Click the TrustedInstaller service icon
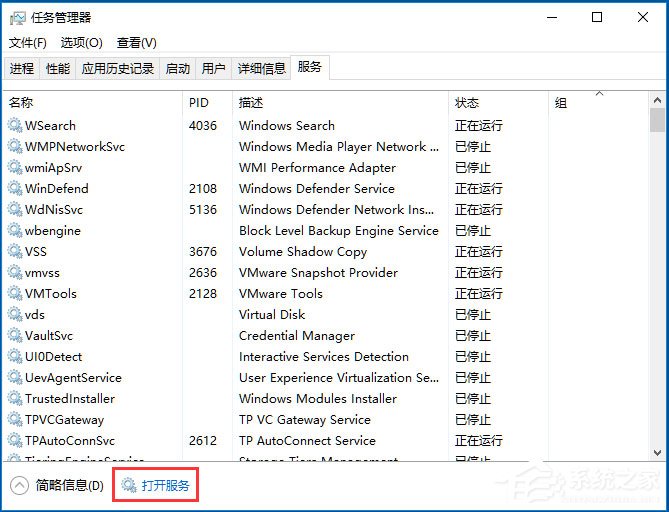The height and width of the screenshot is (512, 669). pyautogui.click(x=15, y=399)
